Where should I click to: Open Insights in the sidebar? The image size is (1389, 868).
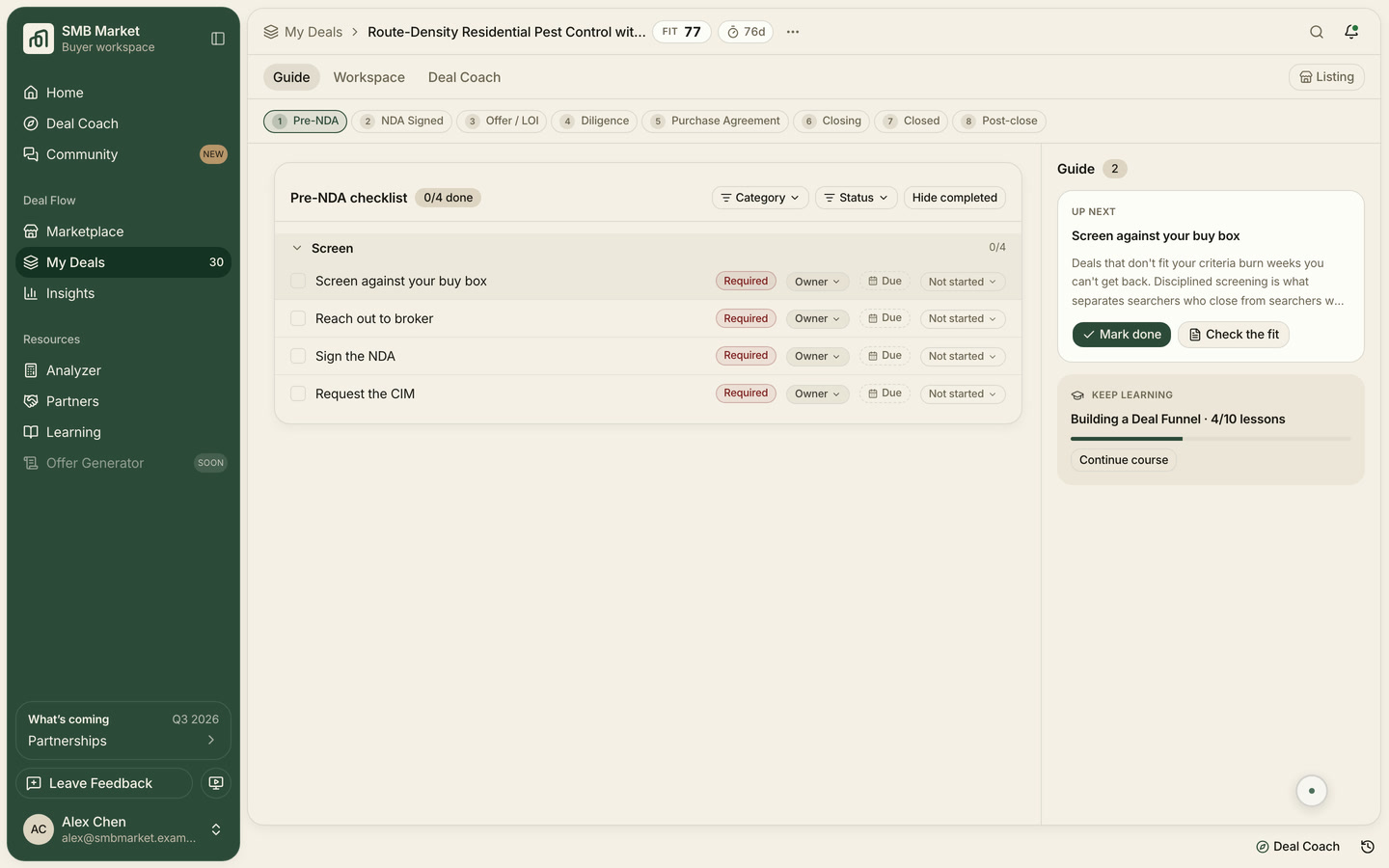pos(123,293)
